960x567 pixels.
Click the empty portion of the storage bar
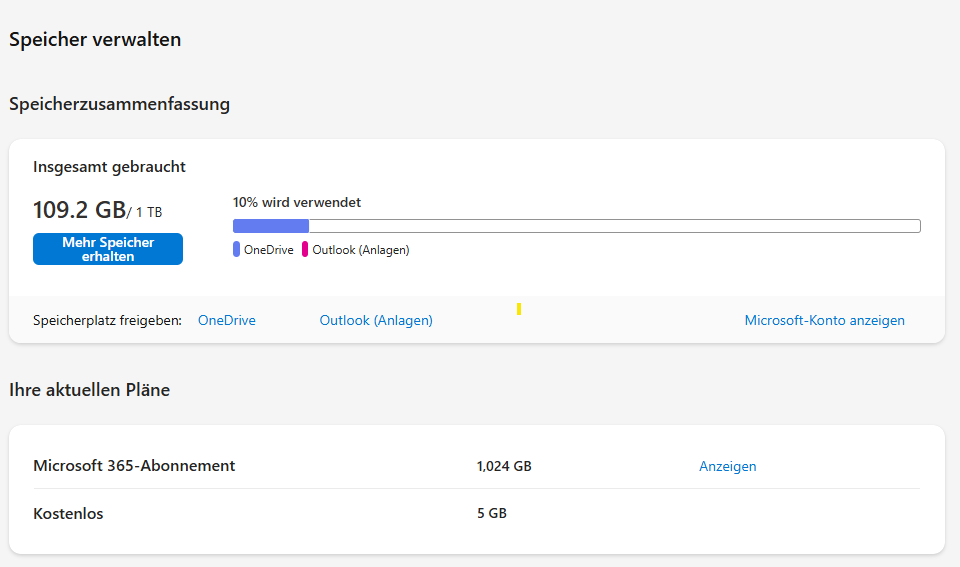(614, 226)
